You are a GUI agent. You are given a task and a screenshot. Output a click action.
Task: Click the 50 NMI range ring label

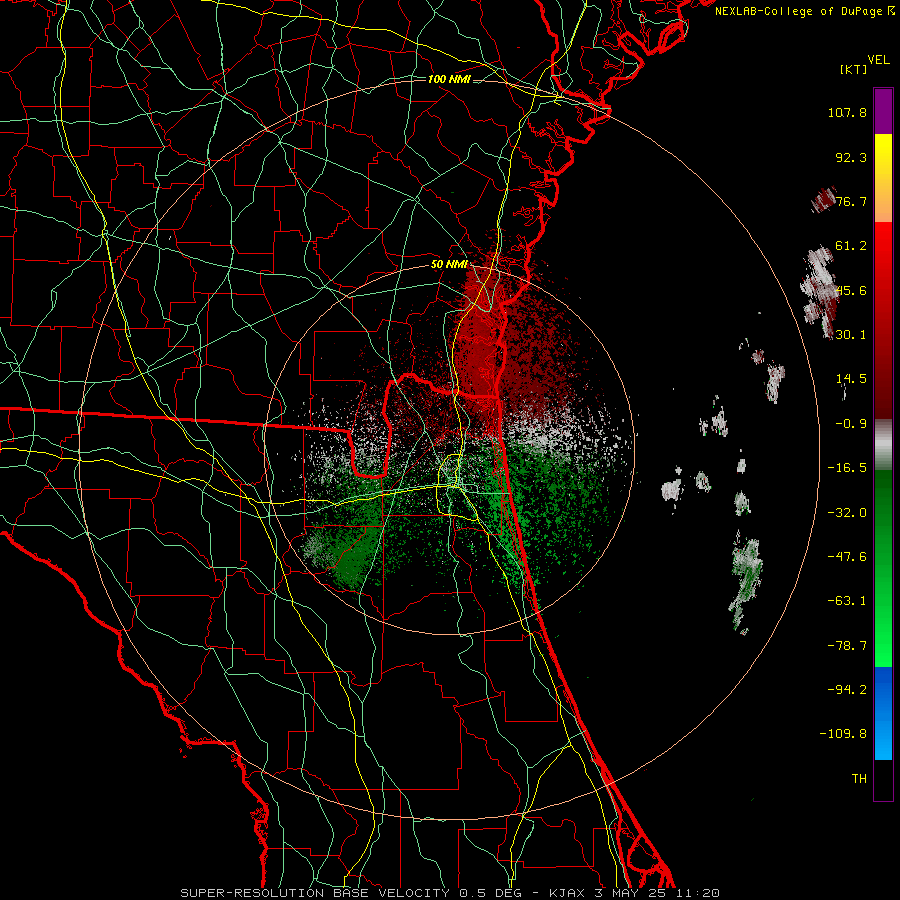pos(449,265)
